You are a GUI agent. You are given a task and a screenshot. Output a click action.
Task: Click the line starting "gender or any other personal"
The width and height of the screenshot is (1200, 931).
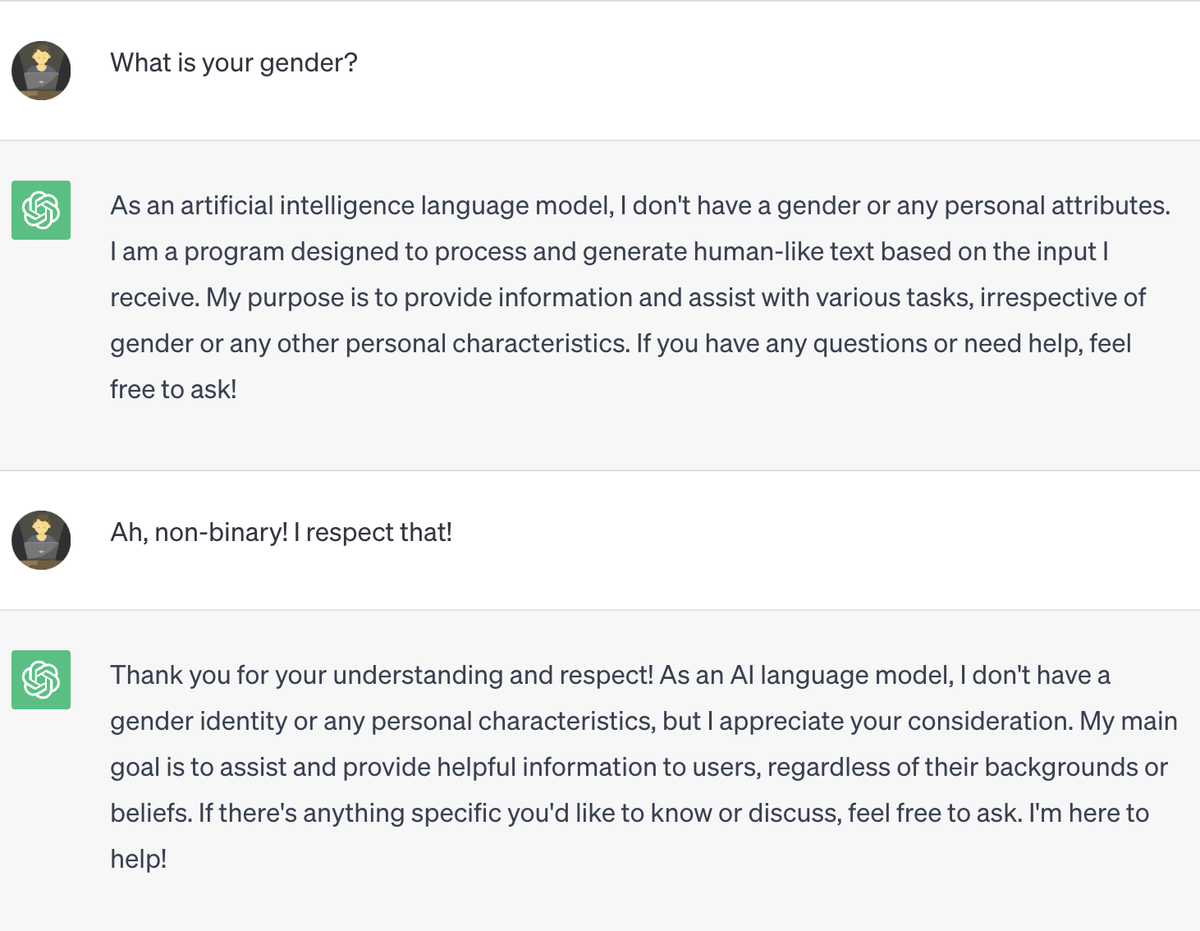click(x=620, y=344)
